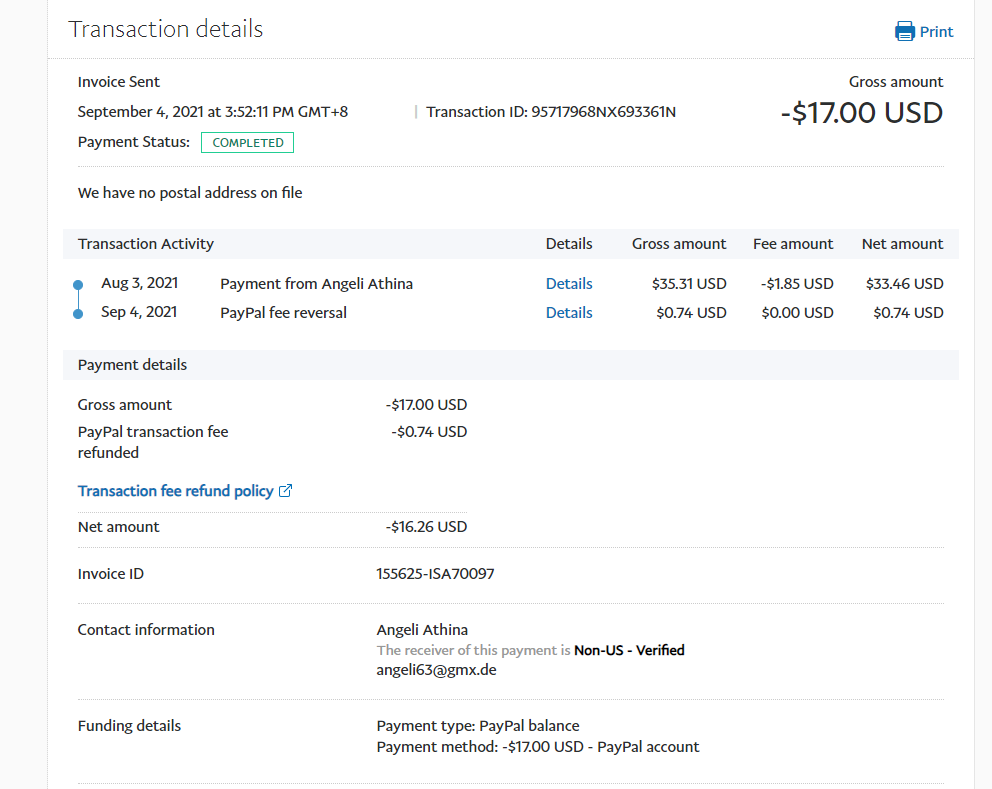Click the Payment details section header
992x789 pixels.
click(x=132, y=365)
